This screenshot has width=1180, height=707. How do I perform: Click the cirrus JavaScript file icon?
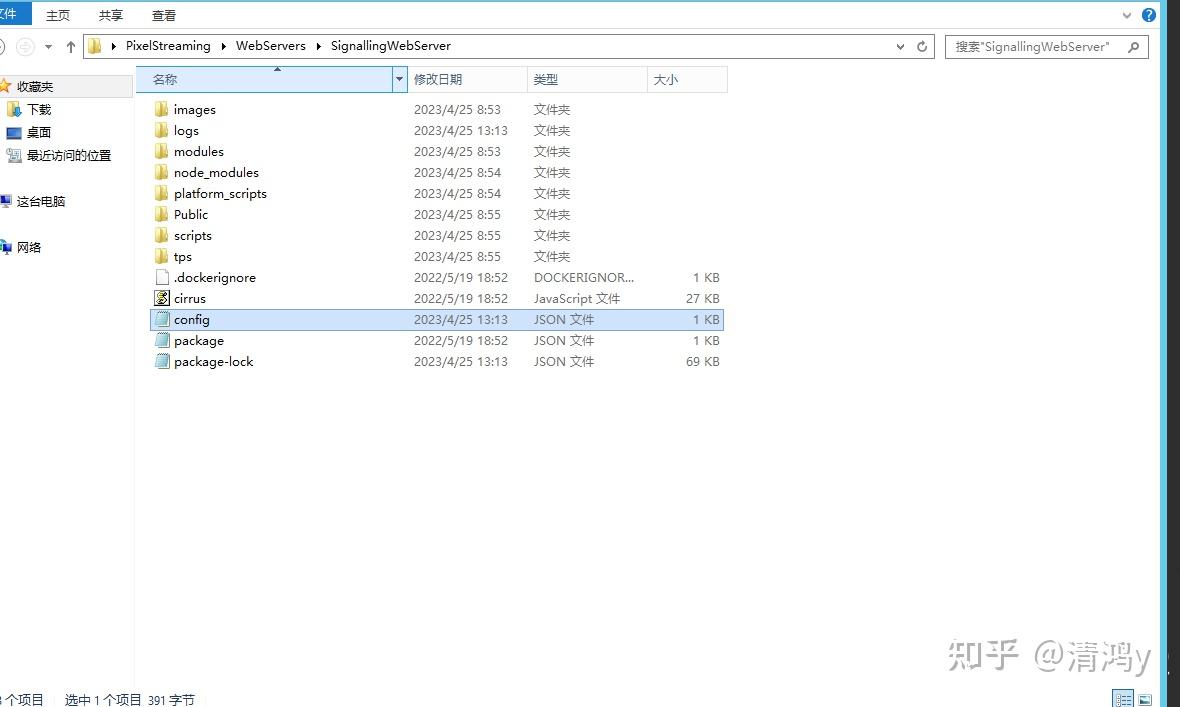point(162,299)
